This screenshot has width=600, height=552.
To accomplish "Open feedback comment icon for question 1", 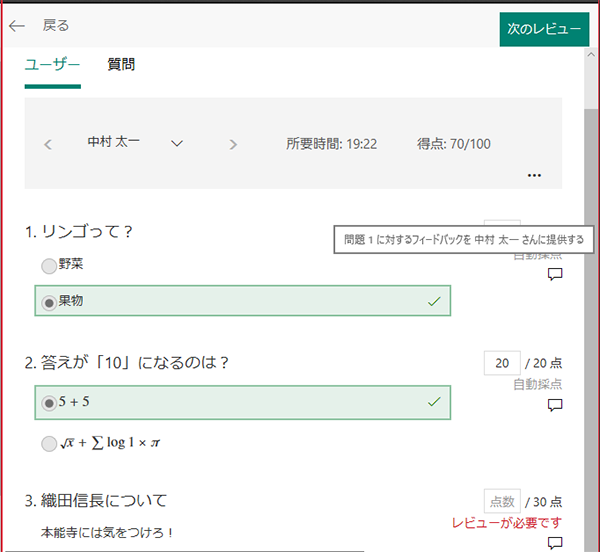I will pyautogui.click(x=555, y=274).
